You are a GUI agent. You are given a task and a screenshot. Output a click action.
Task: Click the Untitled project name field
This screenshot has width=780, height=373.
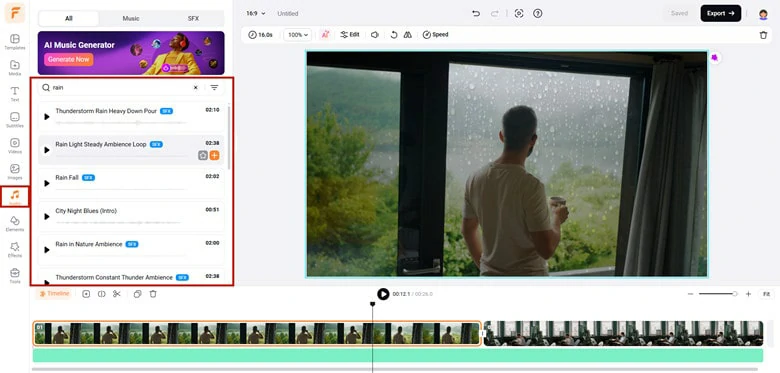(x=288, y=13)
